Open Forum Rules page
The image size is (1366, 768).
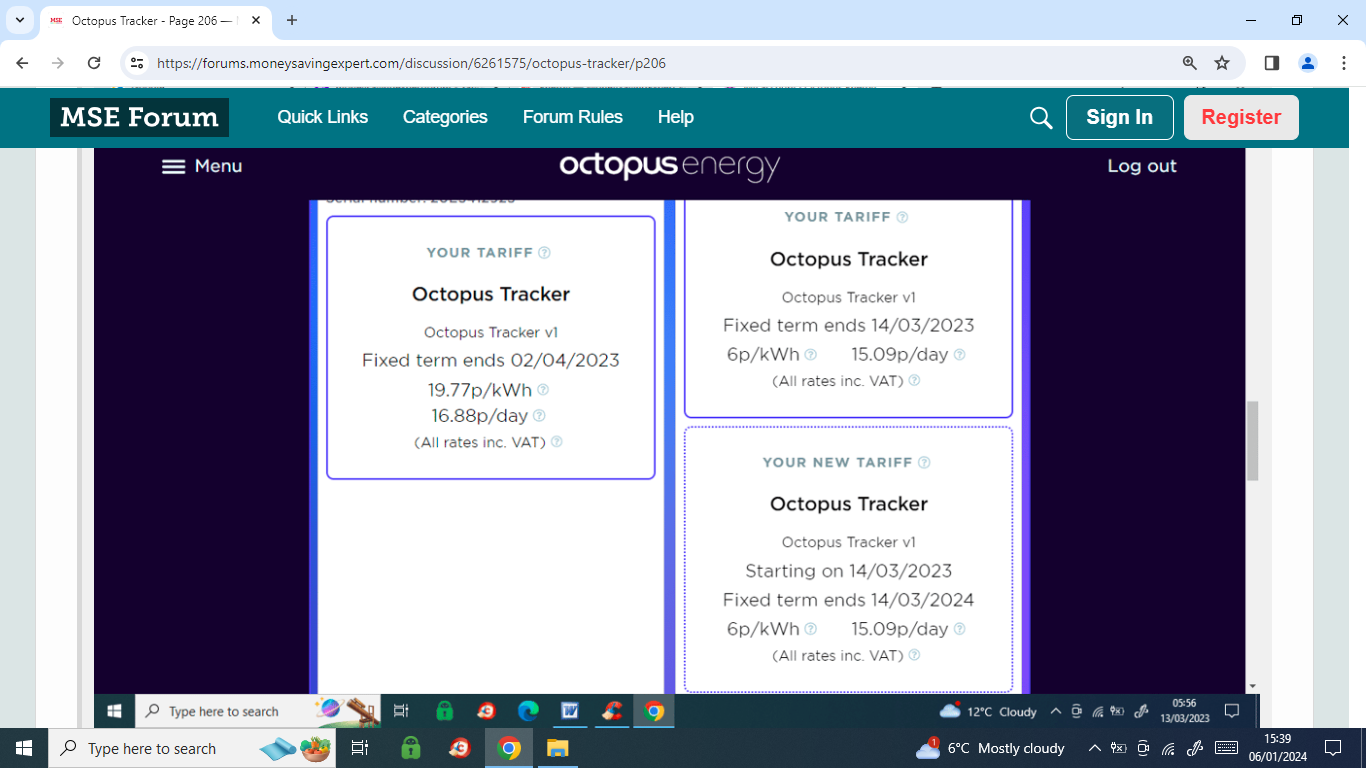[573, 117]
